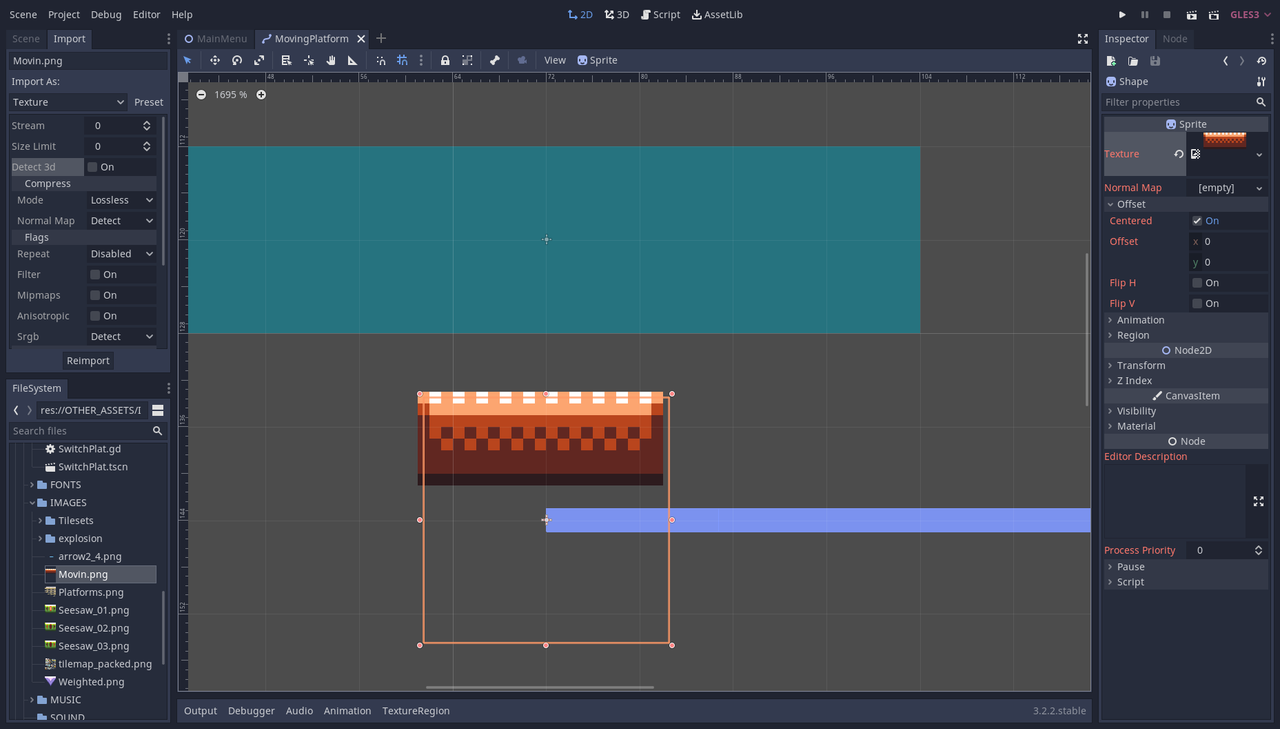
Task: Click the list-select tool icon
Action: pos(286,60)
